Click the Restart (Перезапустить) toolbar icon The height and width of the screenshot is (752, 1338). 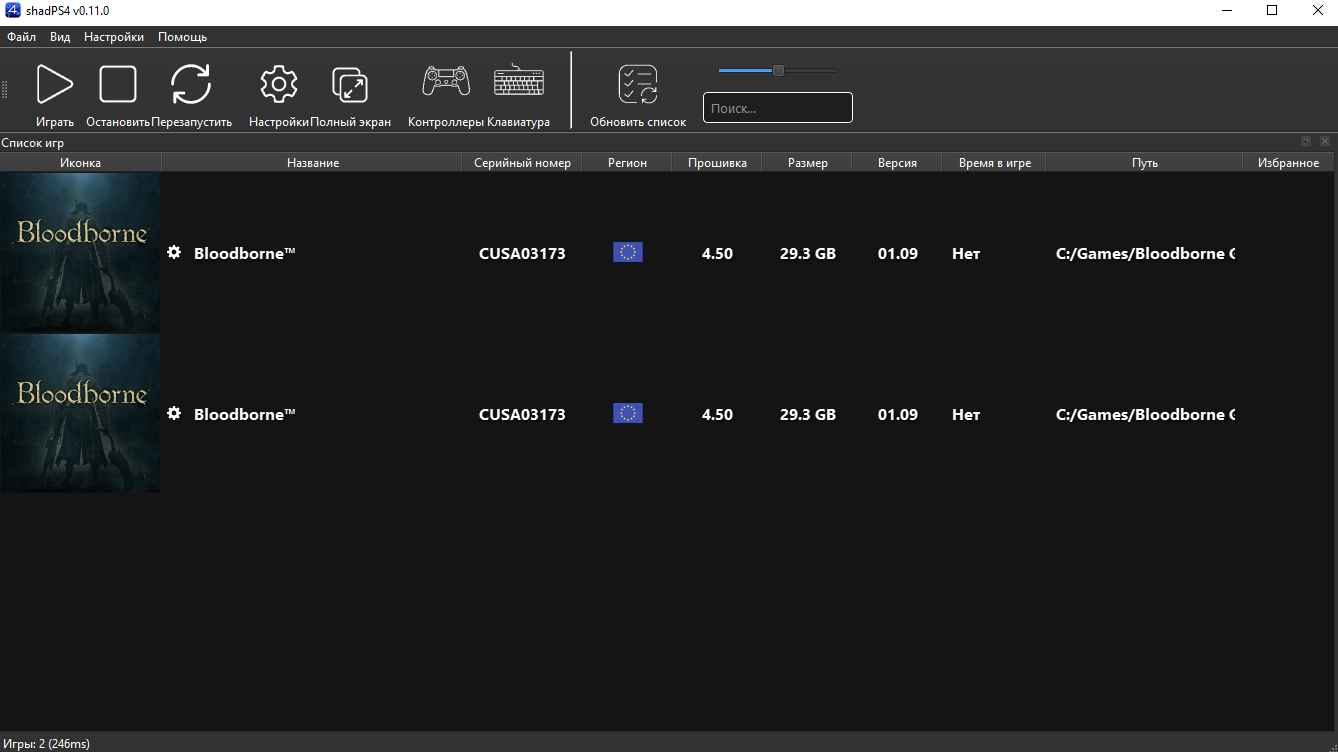tap(191, 84)
